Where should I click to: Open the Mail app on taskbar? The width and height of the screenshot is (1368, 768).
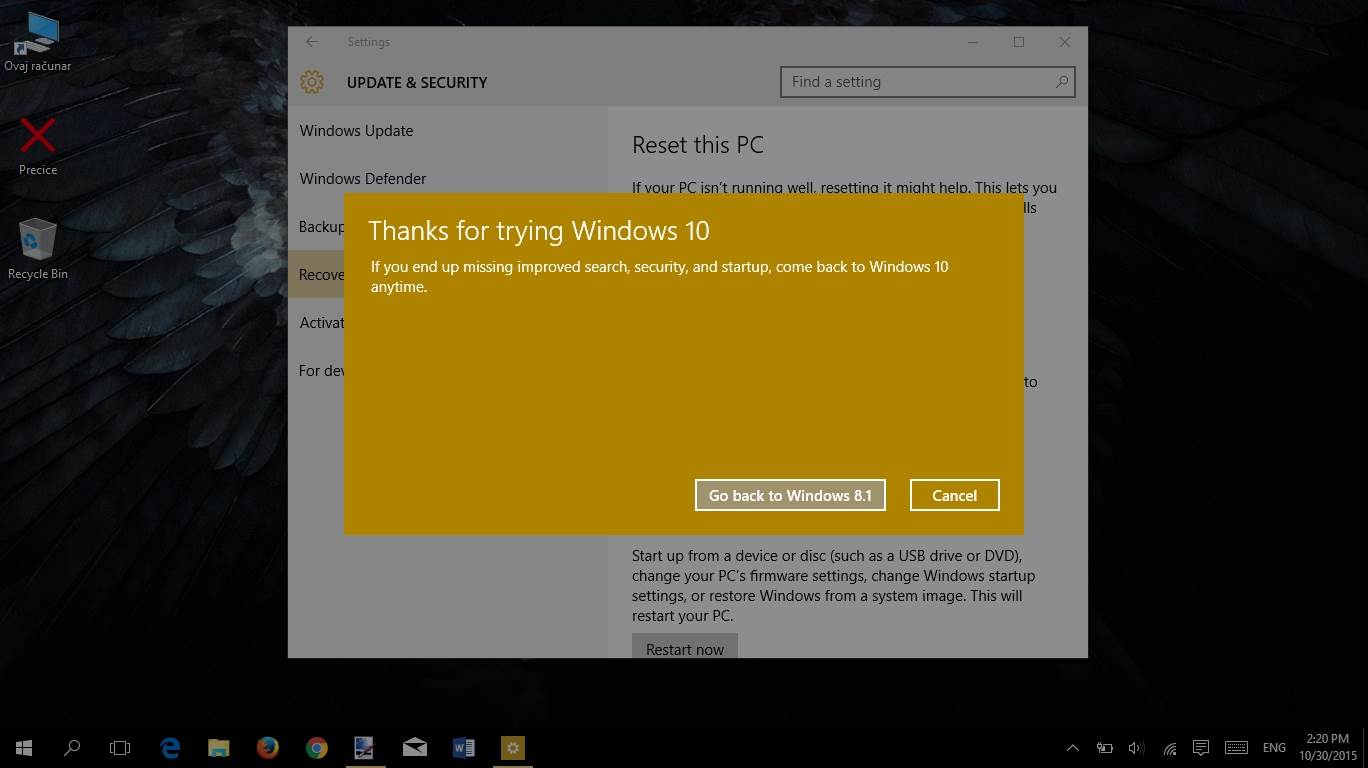414,747
